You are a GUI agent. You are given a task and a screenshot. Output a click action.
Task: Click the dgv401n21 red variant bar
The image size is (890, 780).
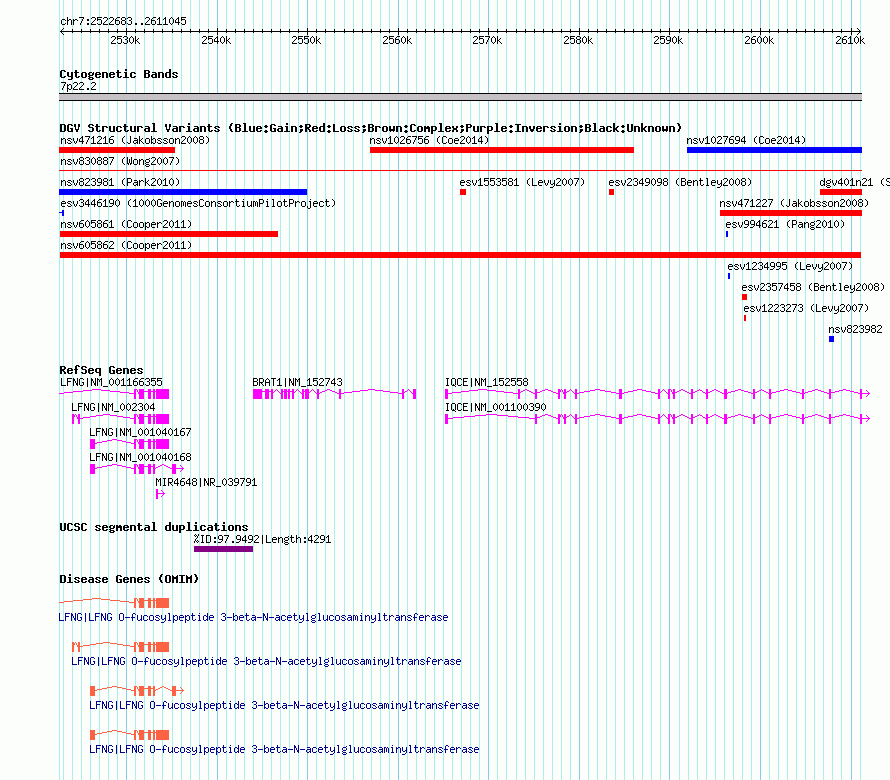pyautogui.click(x=841, y=192)
